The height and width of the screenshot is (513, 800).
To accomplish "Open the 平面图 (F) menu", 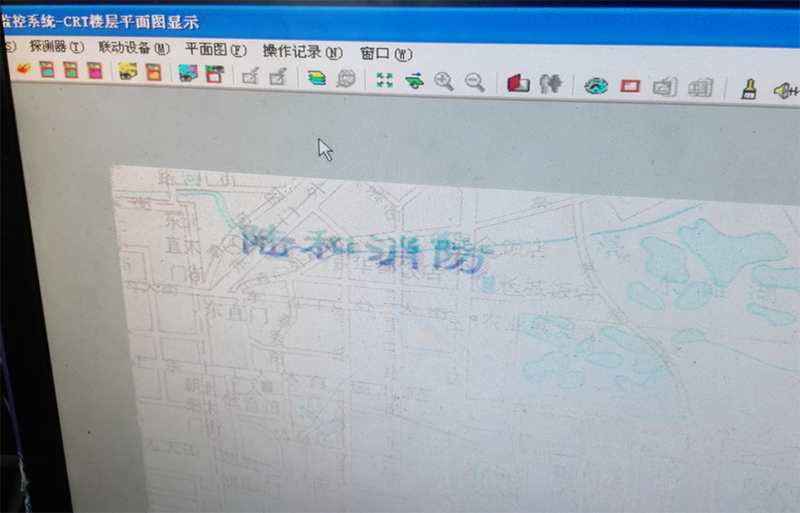I will coord(215,50).
